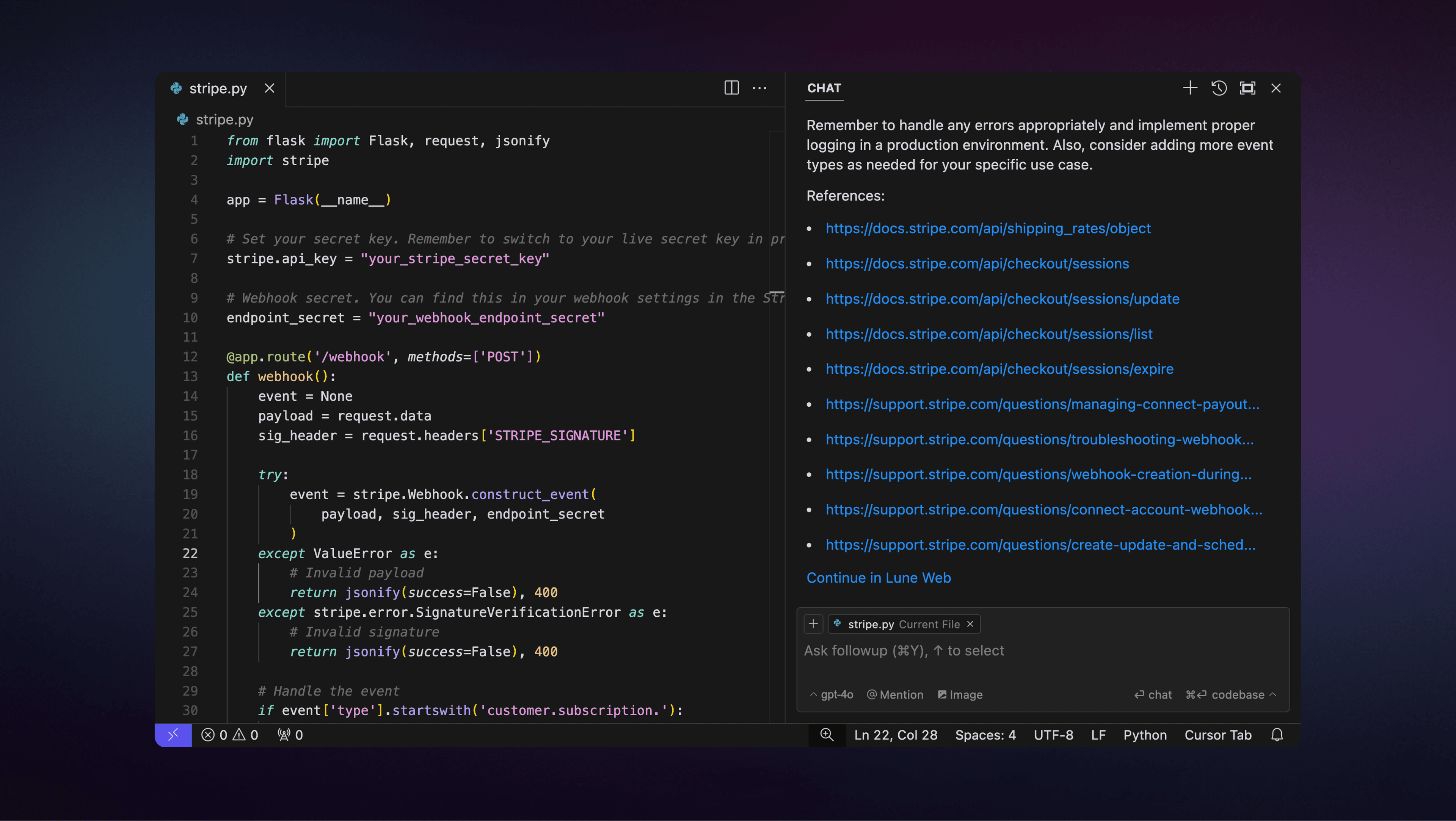Open the gpt-4o model dropdown

coord(832,695)
